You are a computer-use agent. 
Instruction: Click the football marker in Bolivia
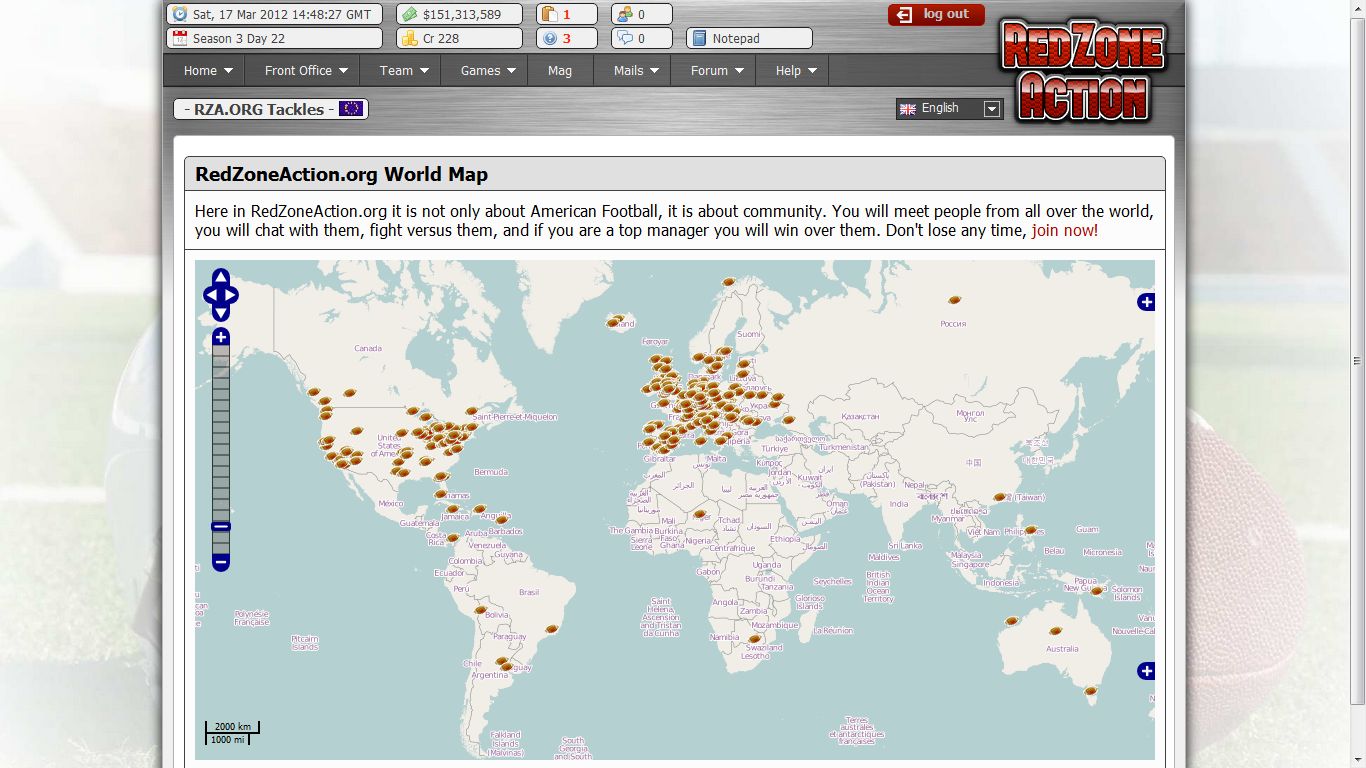coord(480,609)
